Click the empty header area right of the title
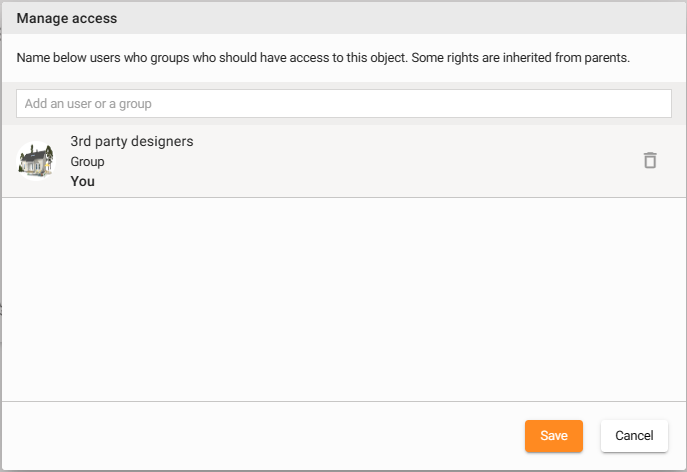Viewport: 687px width, 472px height. [x=400, y=18]
